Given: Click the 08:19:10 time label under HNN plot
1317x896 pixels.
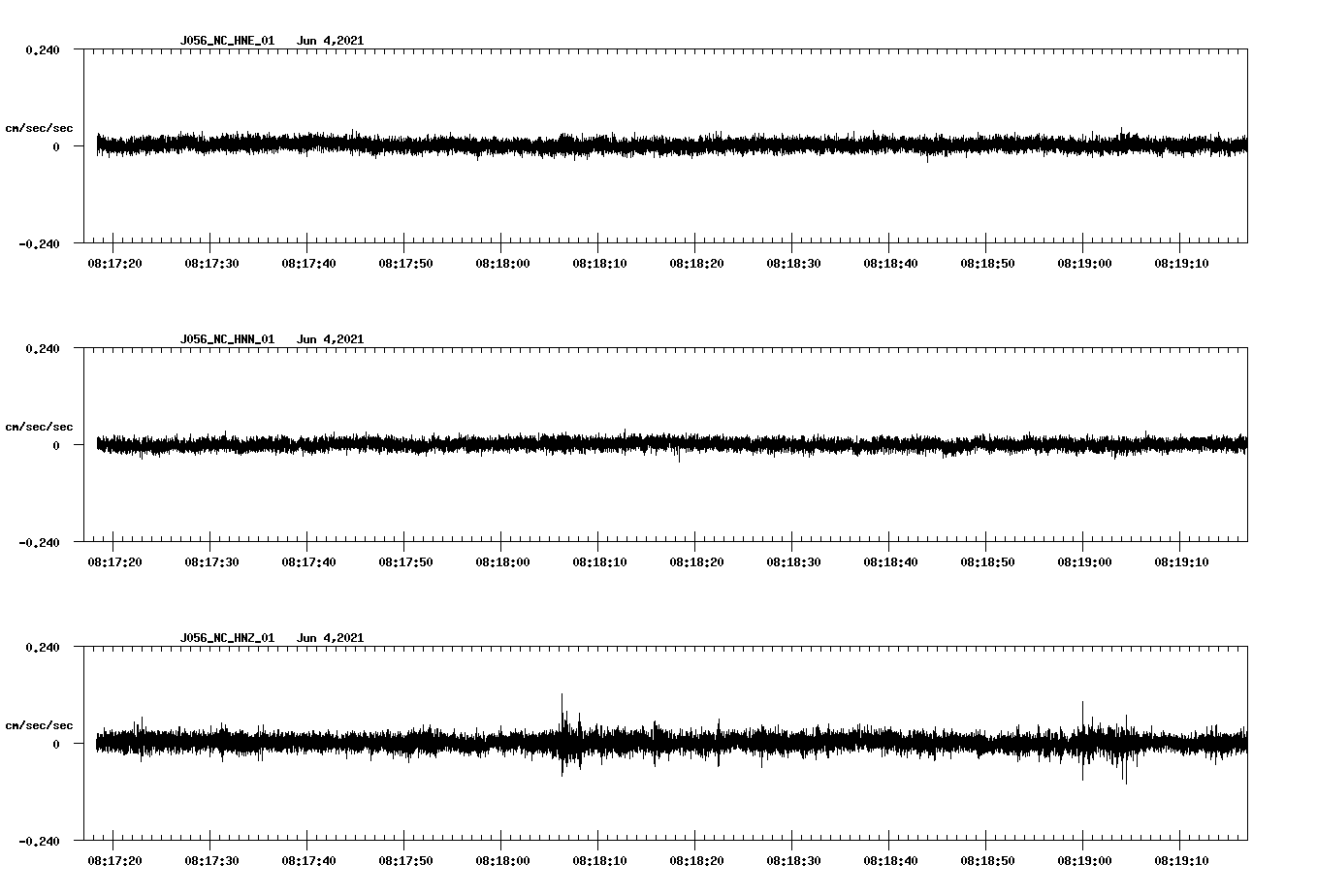Looking at the screenshot, I should 1181,562.
